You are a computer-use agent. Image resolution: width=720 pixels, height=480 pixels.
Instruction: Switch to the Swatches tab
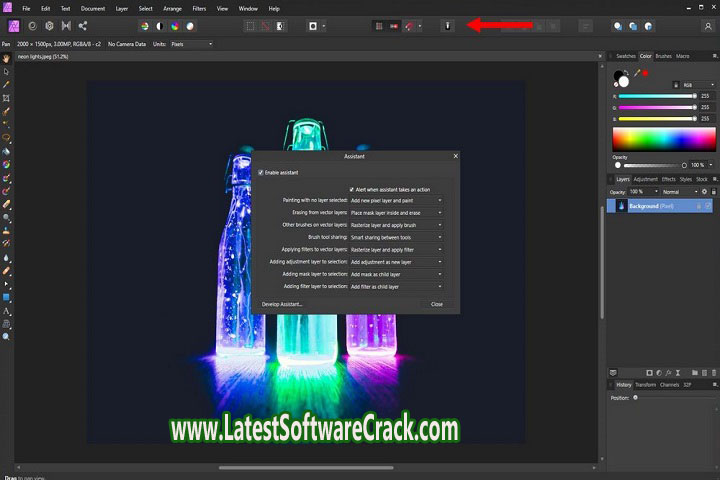click(625, 56)
